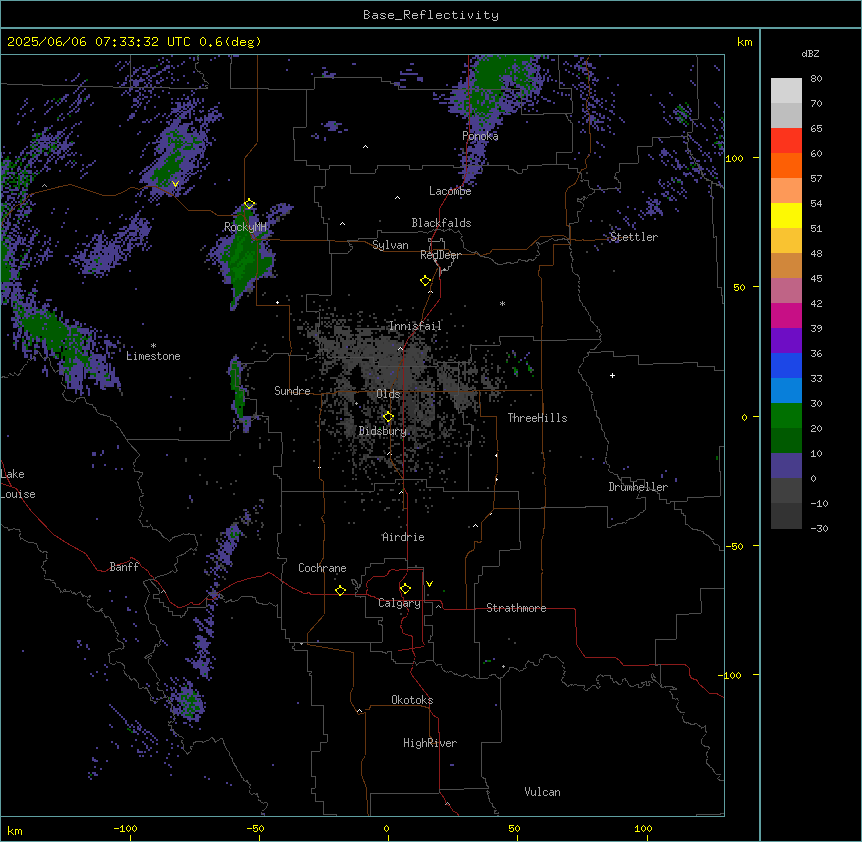Viewport: 862px width, 842px height.
Task: Click the Innisfail label
Action: tap(415, 326)
